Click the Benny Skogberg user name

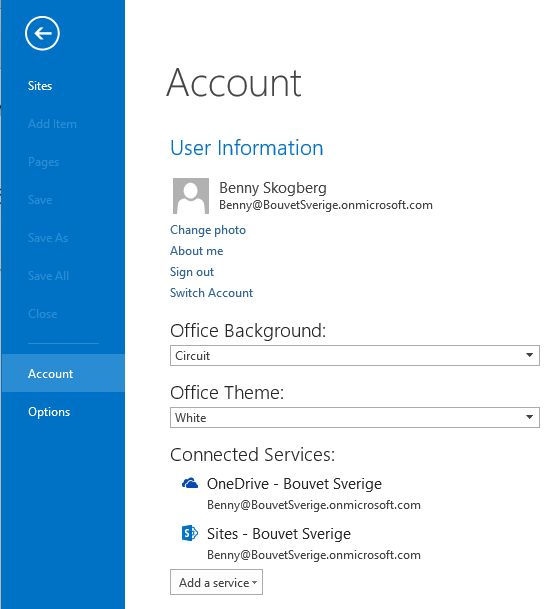tap(273, 188)
